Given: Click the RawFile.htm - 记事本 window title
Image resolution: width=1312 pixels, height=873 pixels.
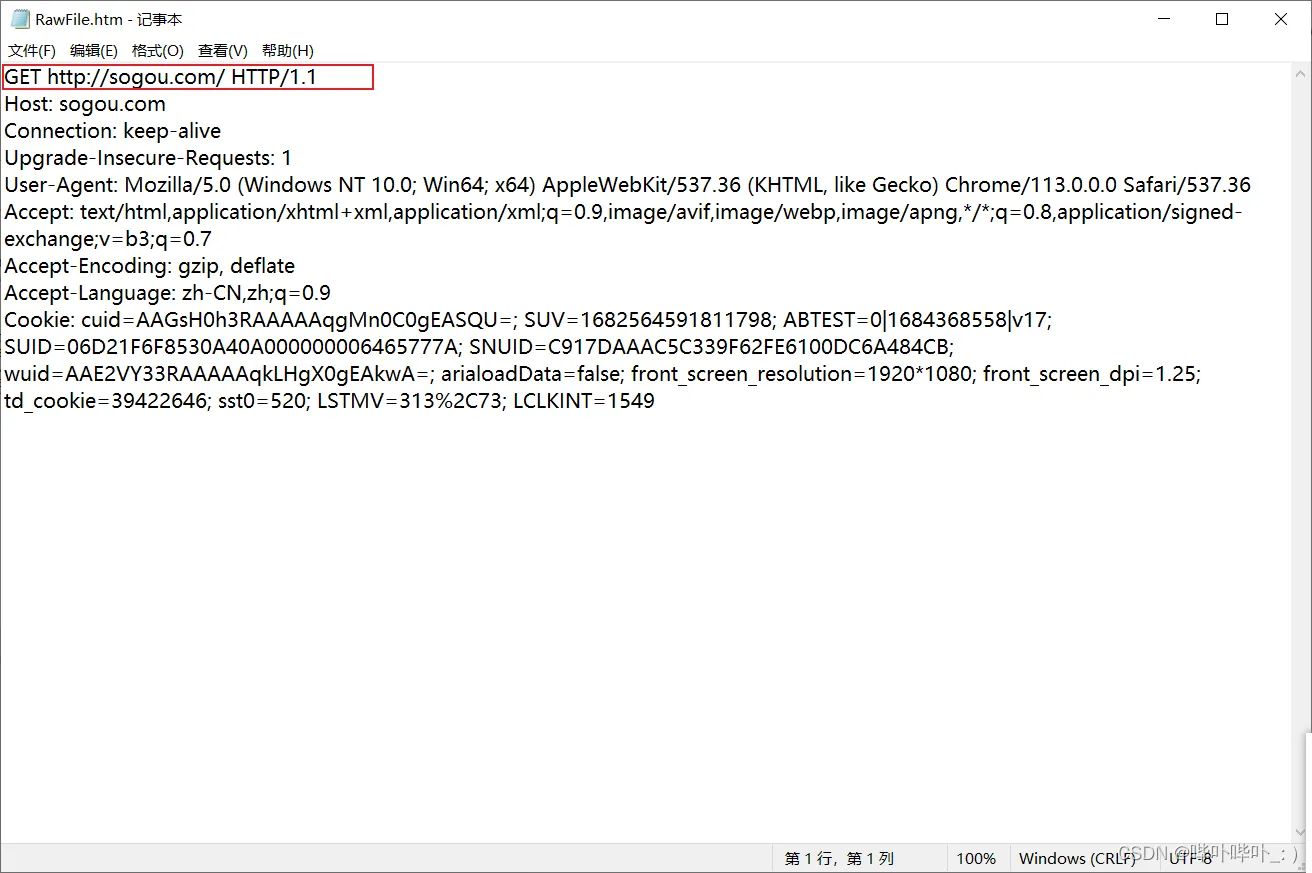Looking at the screenshot, I should click(x=109, y=19).
